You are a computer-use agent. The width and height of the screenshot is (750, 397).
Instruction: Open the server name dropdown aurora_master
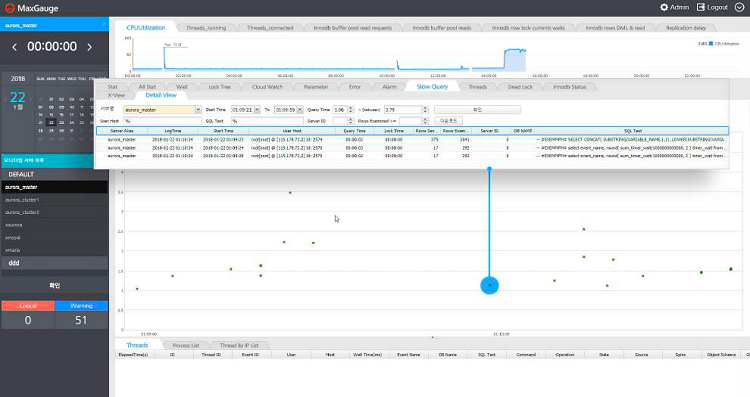tap(198, 110)
